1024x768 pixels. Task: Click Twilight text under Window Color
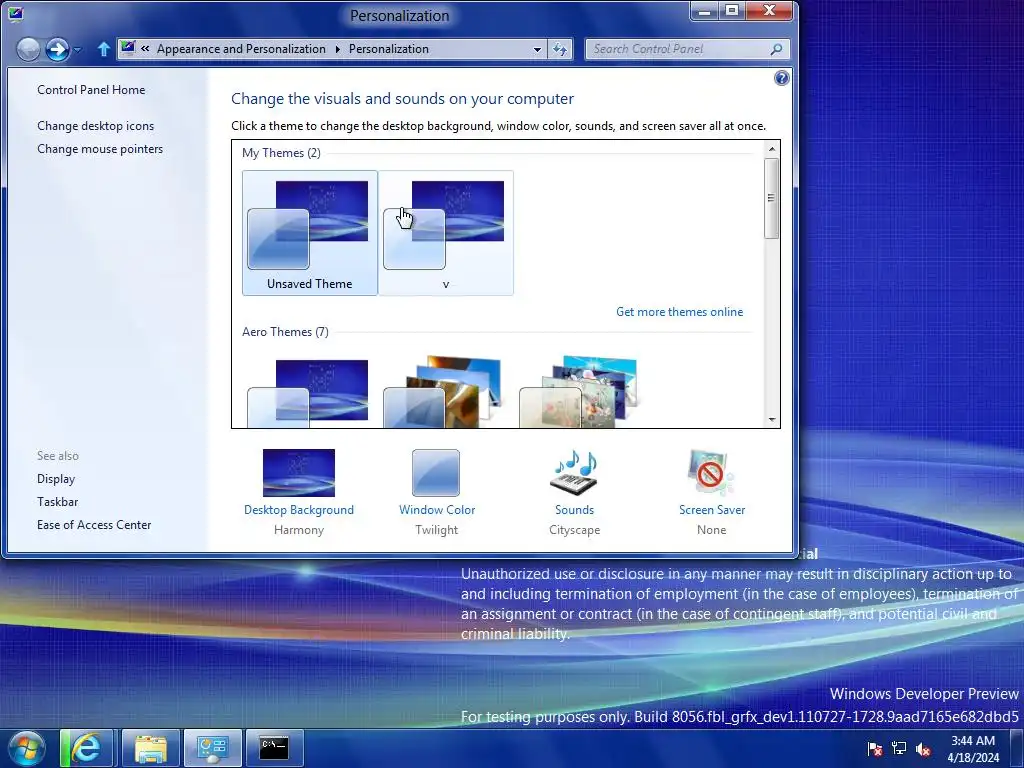[x=436, y=530]
